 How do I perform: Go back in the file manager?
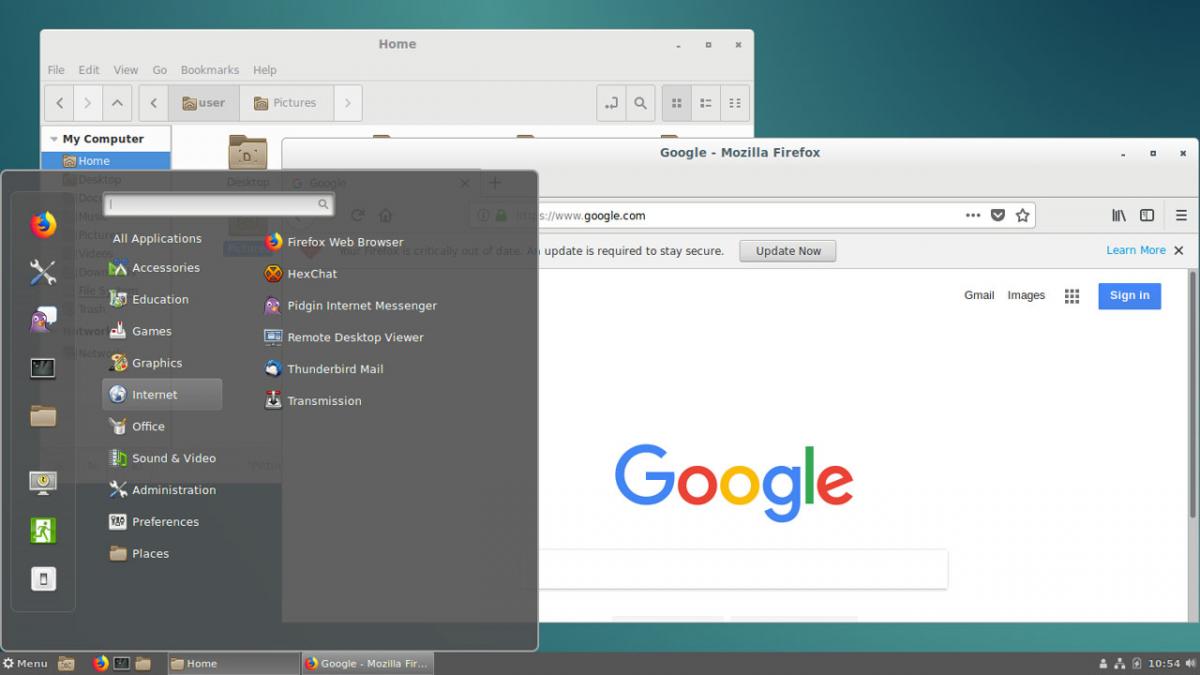tap(60, 103)
